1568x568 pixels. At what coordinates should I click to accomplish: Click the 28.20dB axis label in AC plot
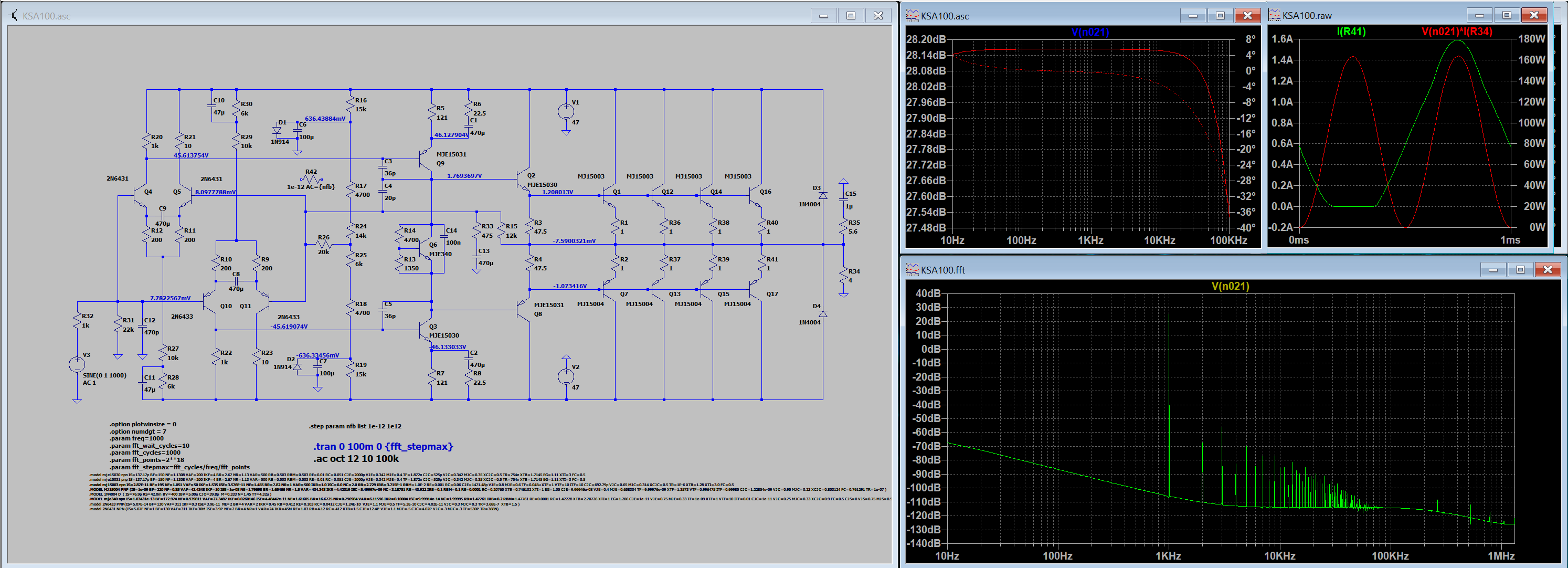pos(926,39)
